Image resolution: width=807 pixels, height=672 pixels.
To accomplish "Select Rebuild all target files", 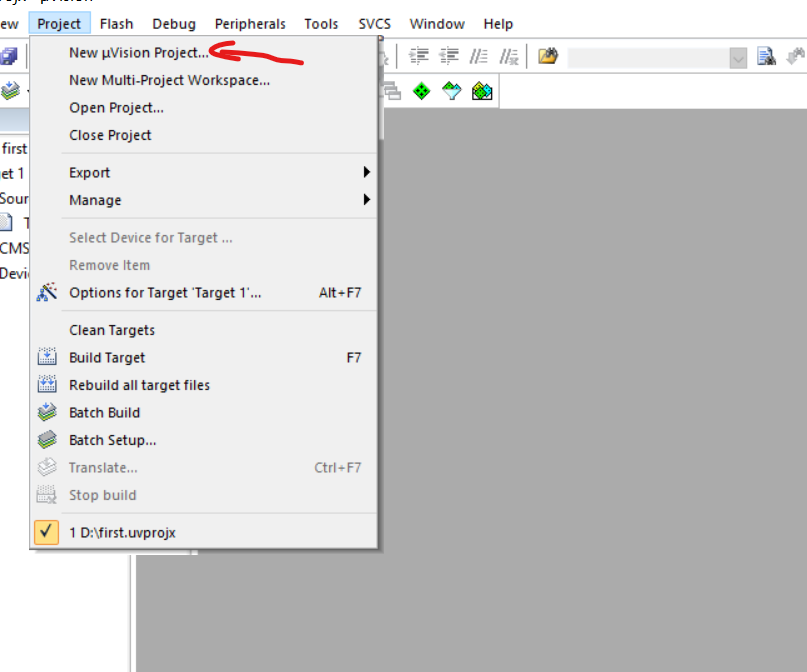I will coord(203,385).
